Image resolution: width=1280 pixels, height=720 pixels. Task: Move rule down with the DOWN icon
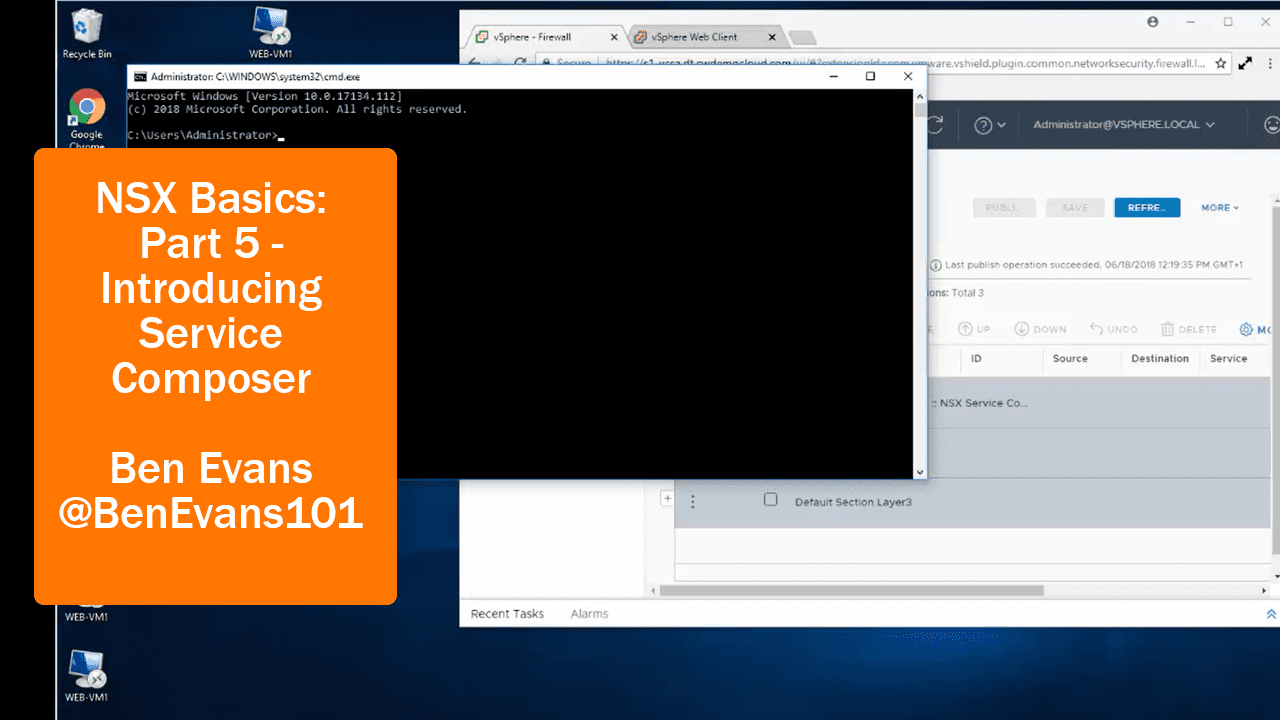tap(1040, 329)
